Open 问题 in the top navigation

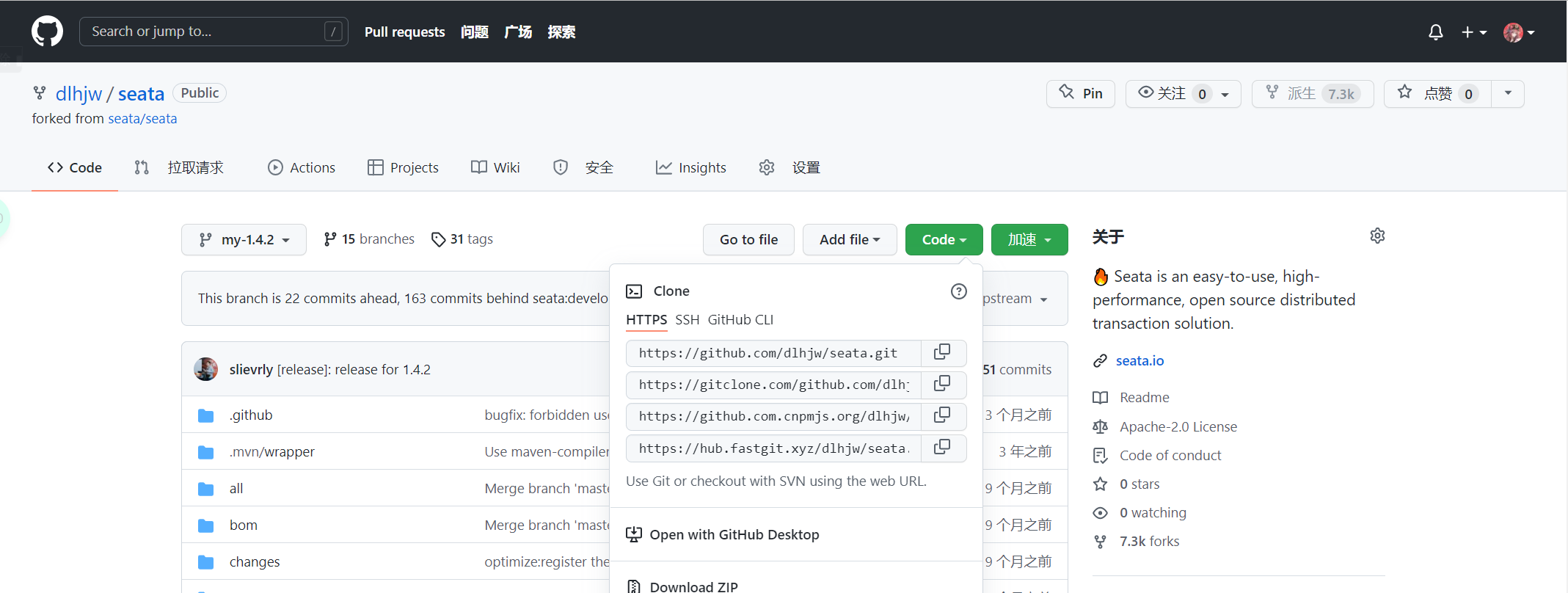point(475,32)
